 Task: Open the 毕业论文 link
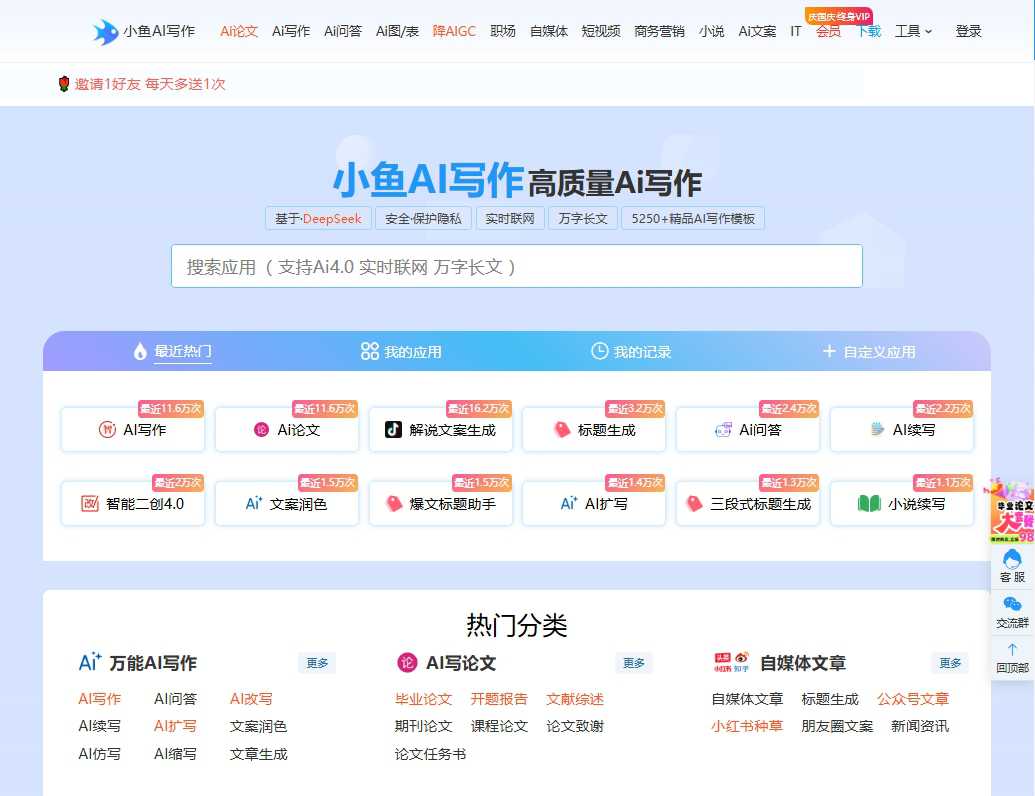pyautogui.click(x=423, y=698)
